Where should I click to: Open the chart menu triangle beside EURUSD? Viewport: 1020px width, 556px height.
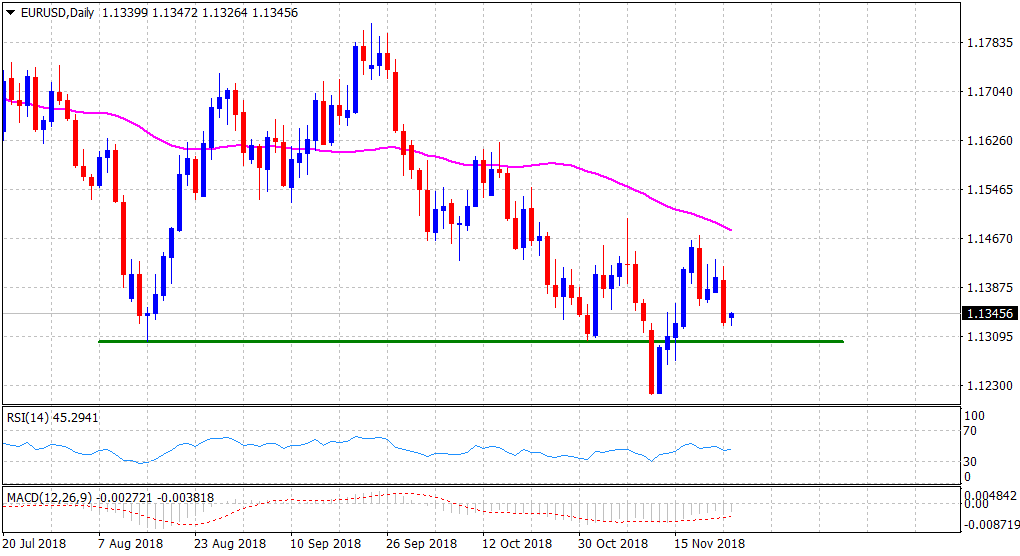click(x=10, y=12)
